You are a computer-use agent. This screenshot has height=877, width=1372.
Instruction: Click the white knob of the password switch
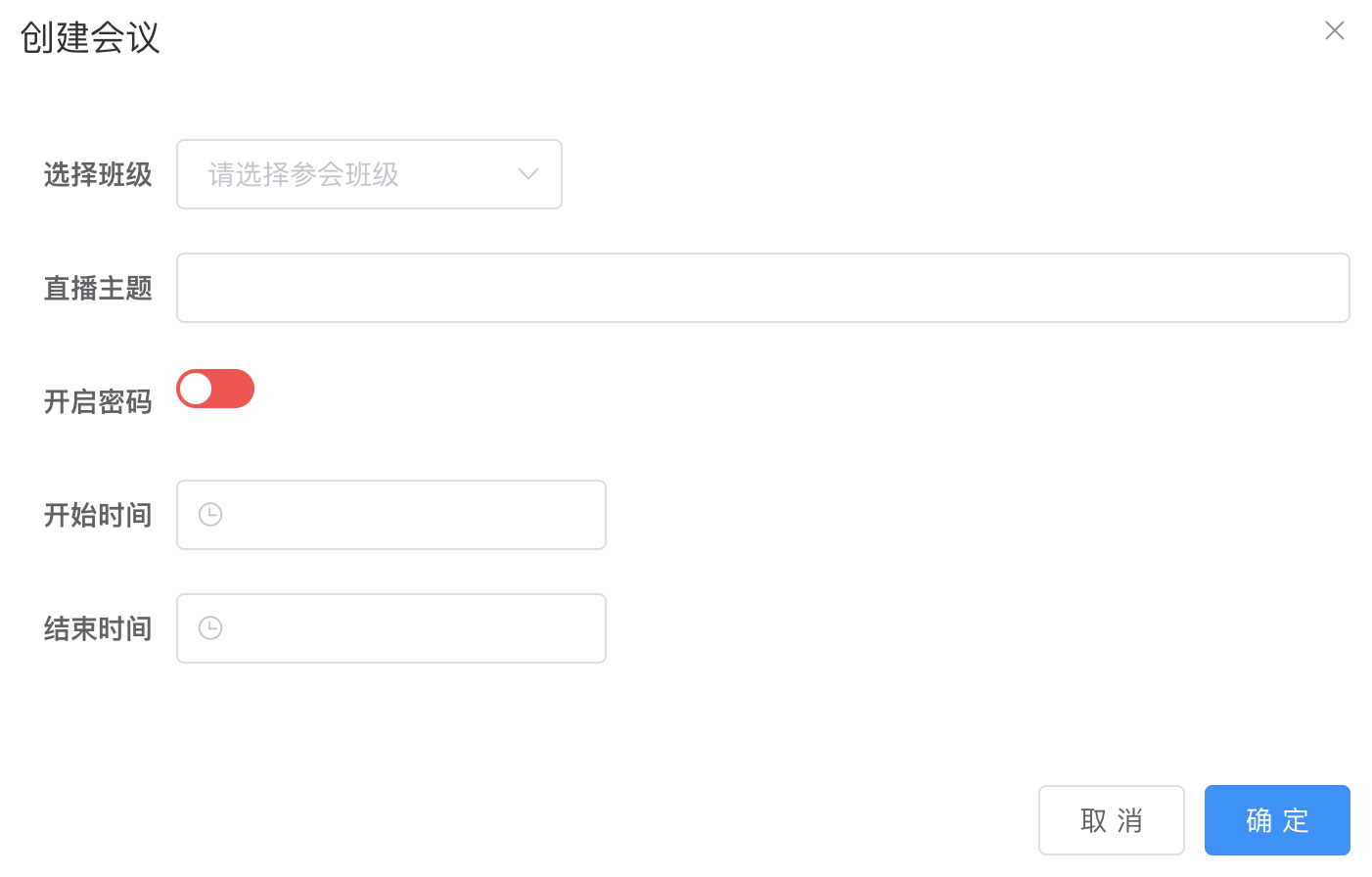[197, 389]
